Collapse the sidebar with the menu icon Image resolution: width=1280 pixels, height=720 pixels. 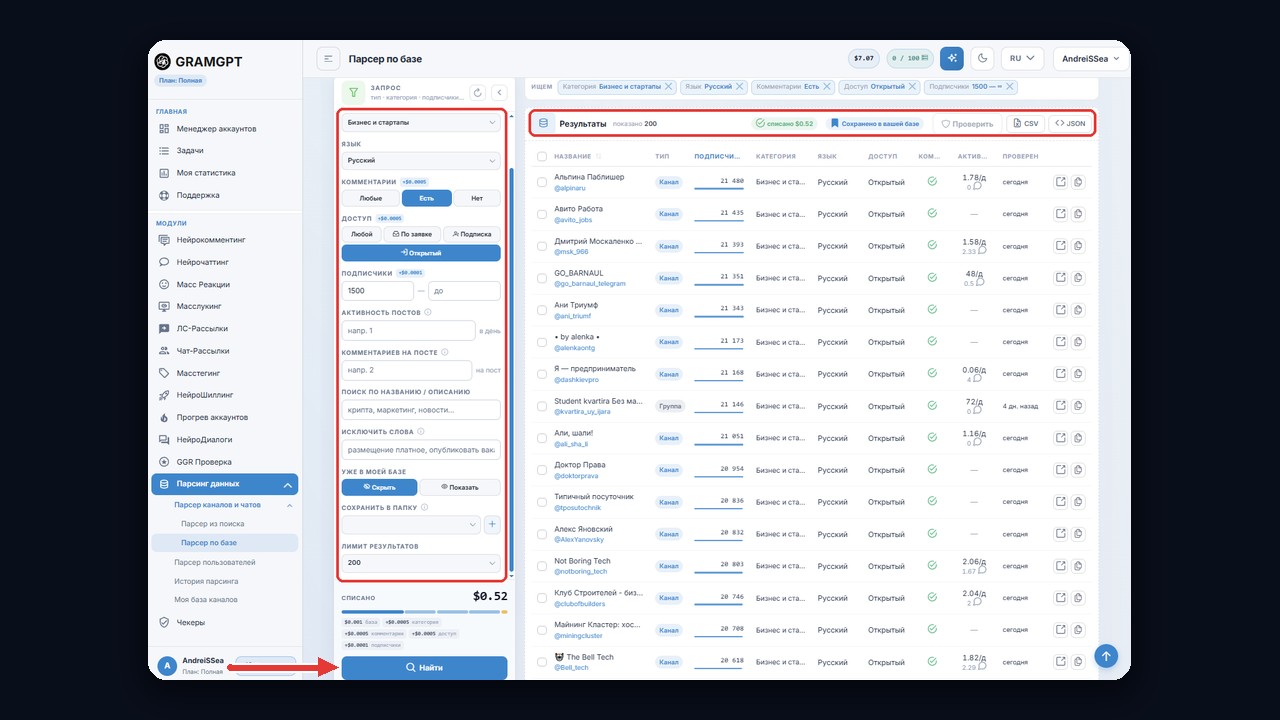tap(328, 59)
